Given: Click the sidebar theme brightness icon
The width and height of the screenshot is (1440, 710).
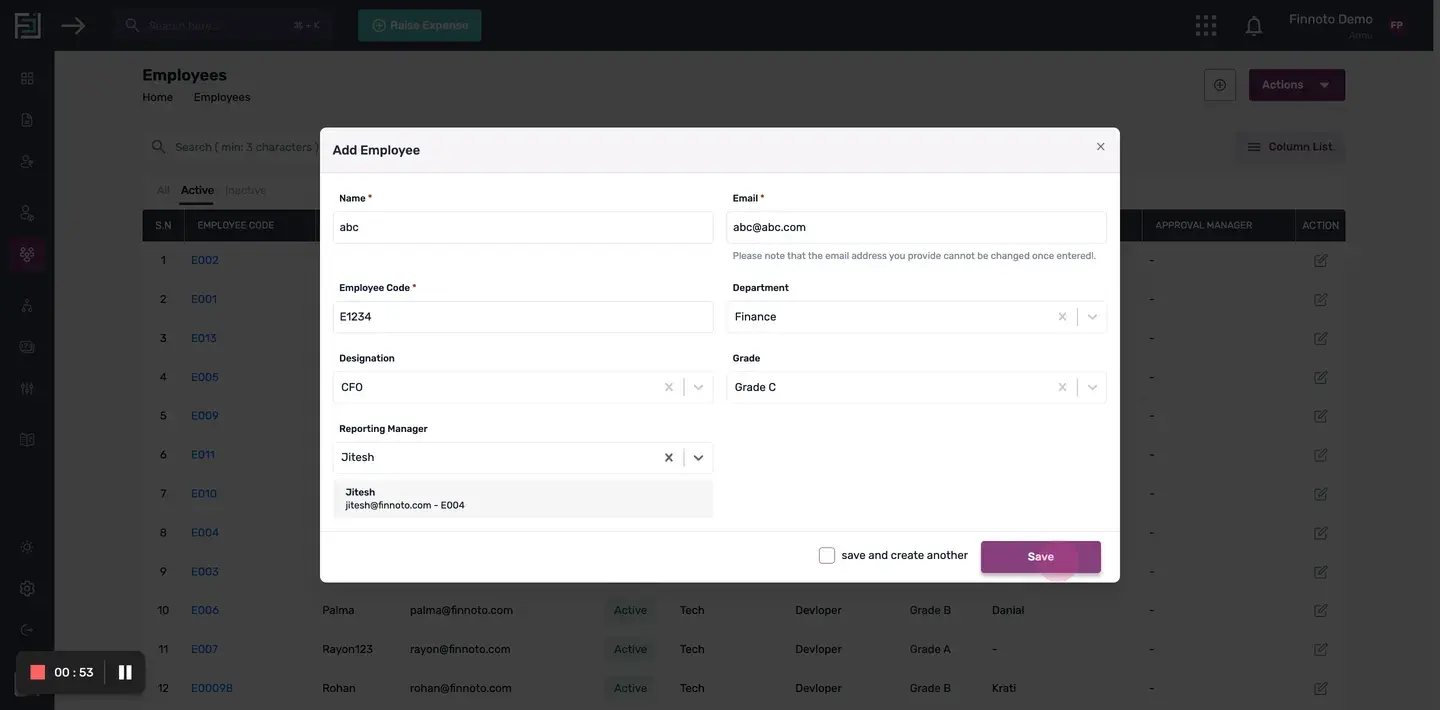Looking at the screenshot, I should [27, 547].
